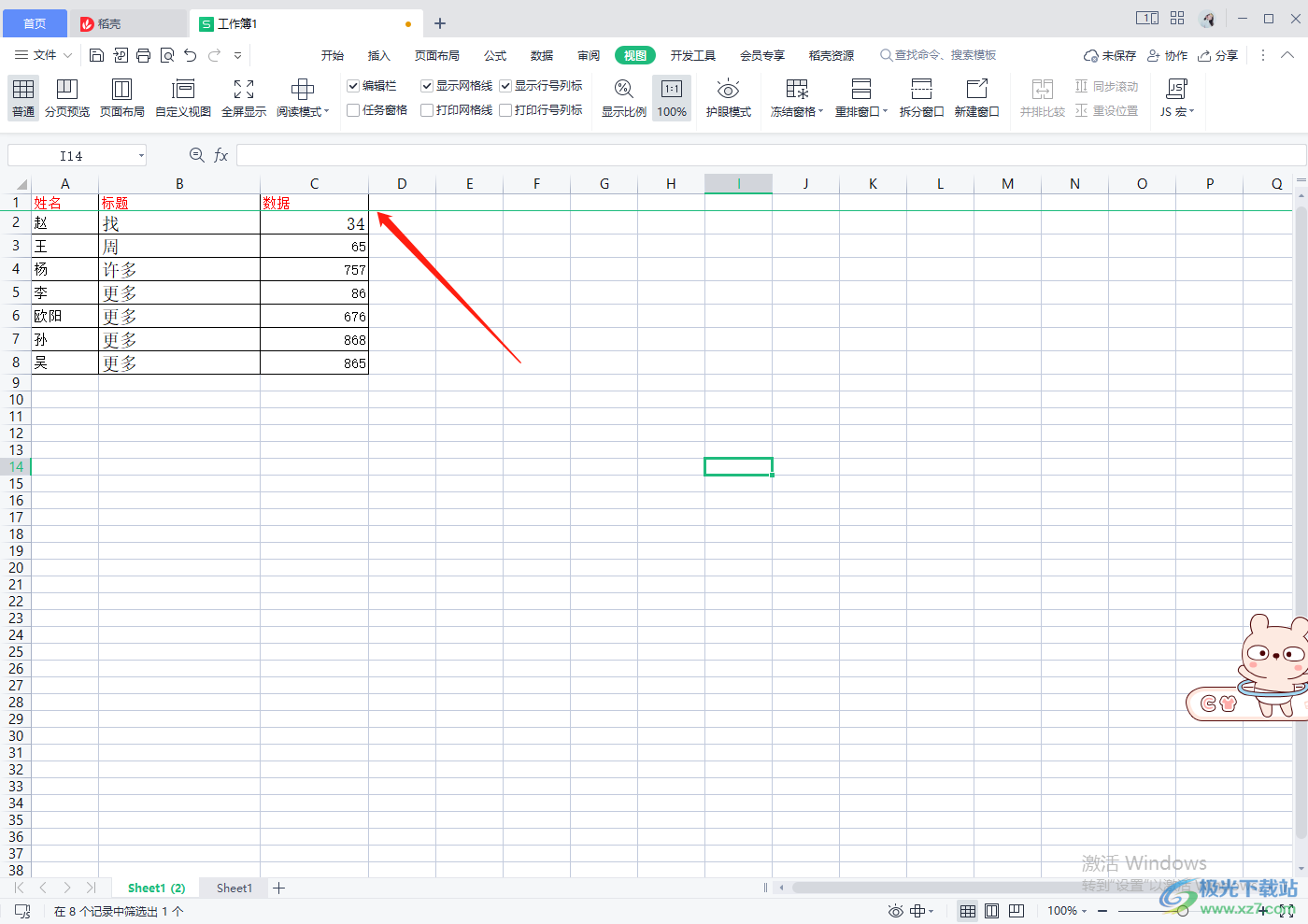Open the Insert (插入) ribbon tab
This screenshot has height=924, width=1308.
(378, 56)
